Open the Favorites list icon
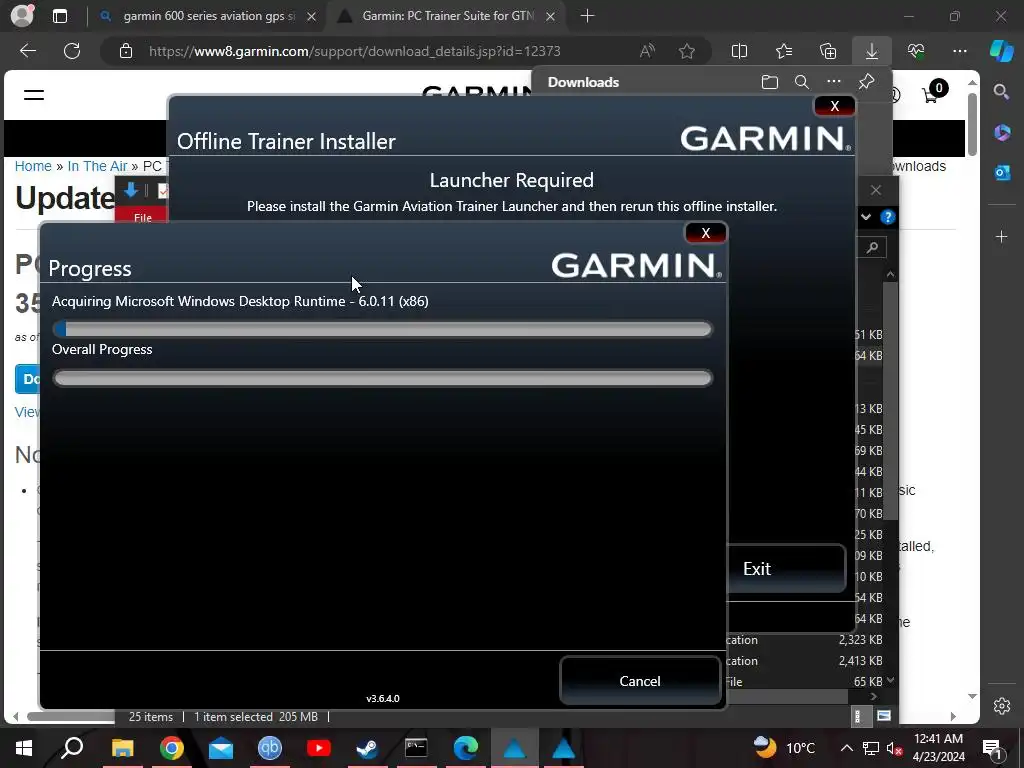The width and height of the screenshot is (1024, 768). [784, 51]
